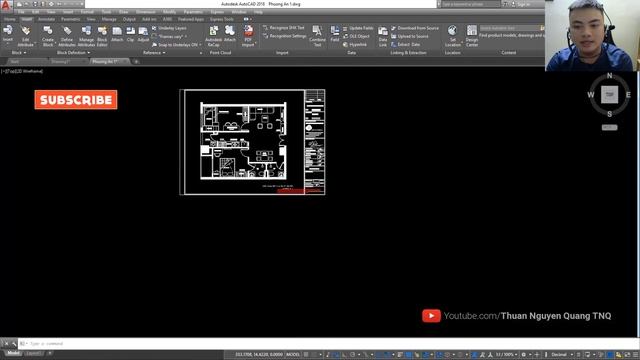Viewport: 640px width, 360px height.
Task: Open Manage Attributes tool
Action: pyautogui.click(x=86, y=36)
